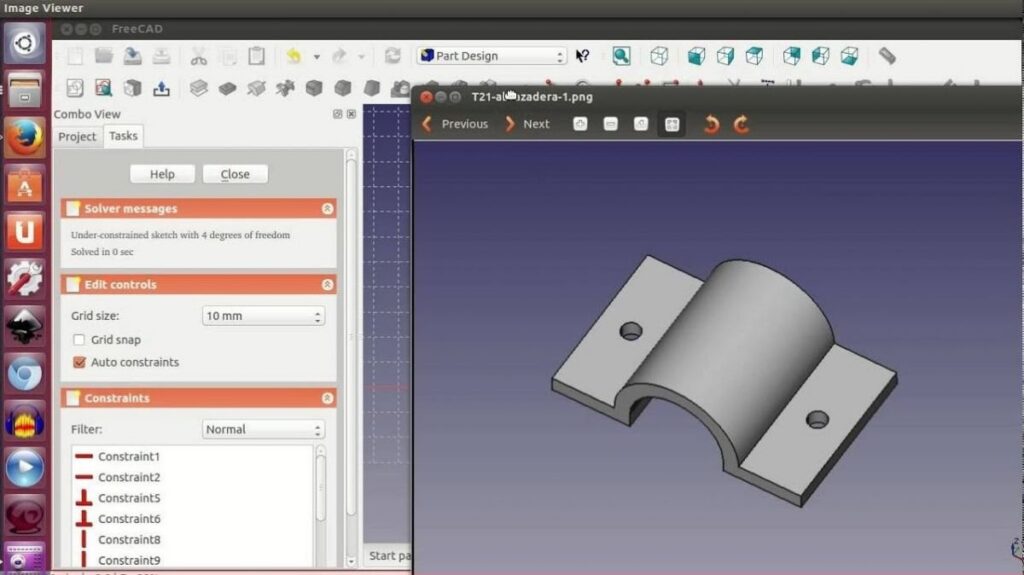Click the measure distance ruler icon
The height and width of the screenshot is (575, 1024).
click(886, 56)
